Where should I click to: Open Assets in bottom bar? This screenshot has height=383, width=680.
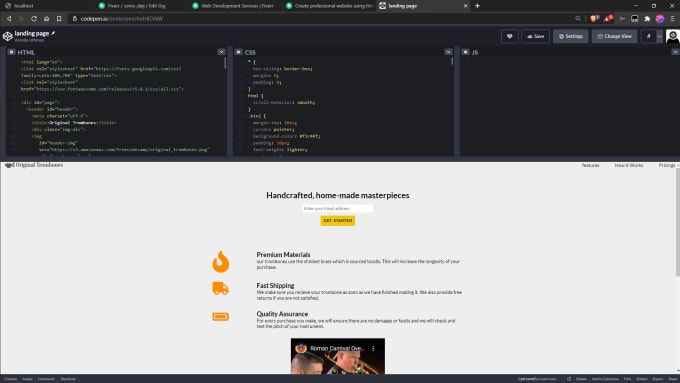coord(27,379)
